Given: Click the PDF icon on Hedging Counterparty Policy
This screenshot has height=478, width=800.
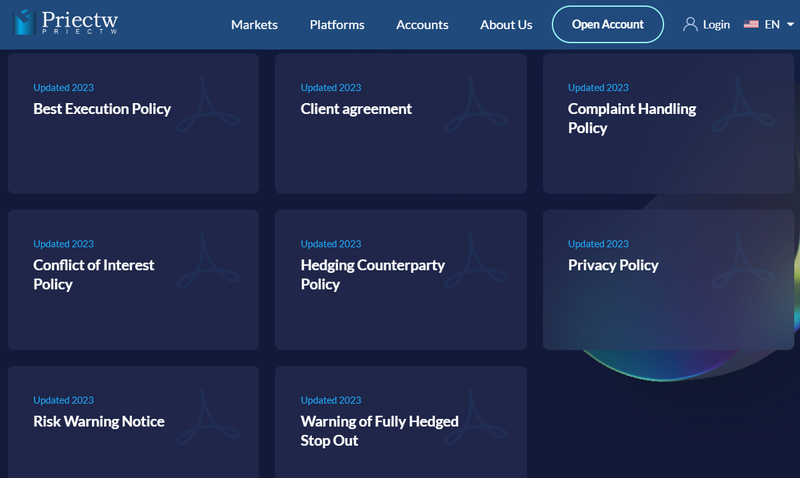Looking at the screenshot, I should [476, 261].
